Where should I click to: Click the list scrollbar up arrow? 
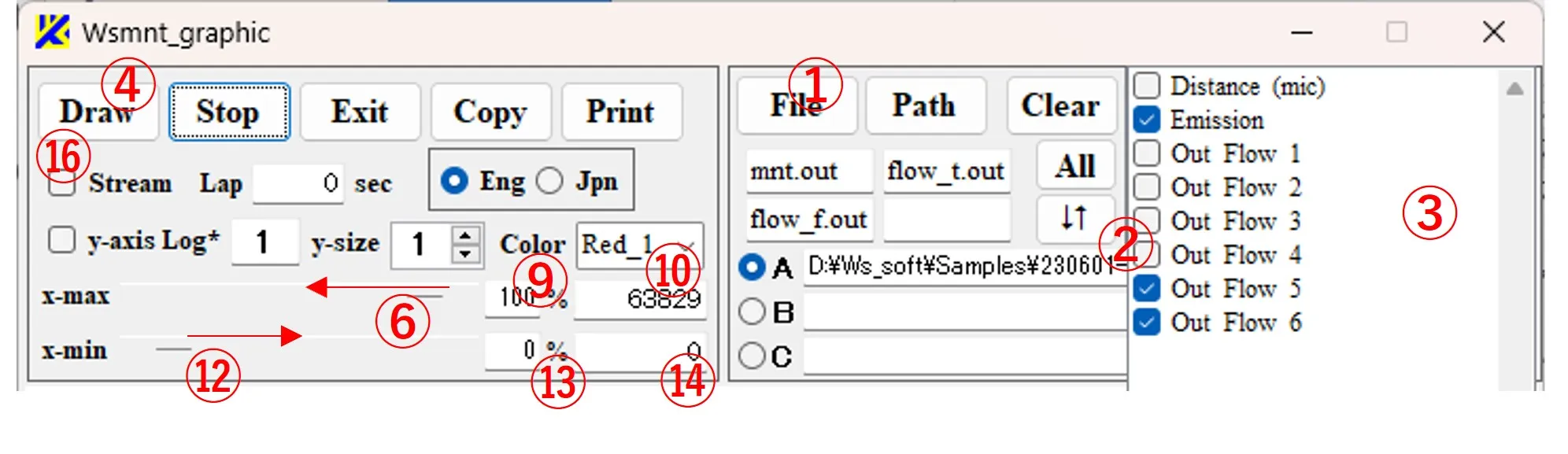pos(1514,88)
